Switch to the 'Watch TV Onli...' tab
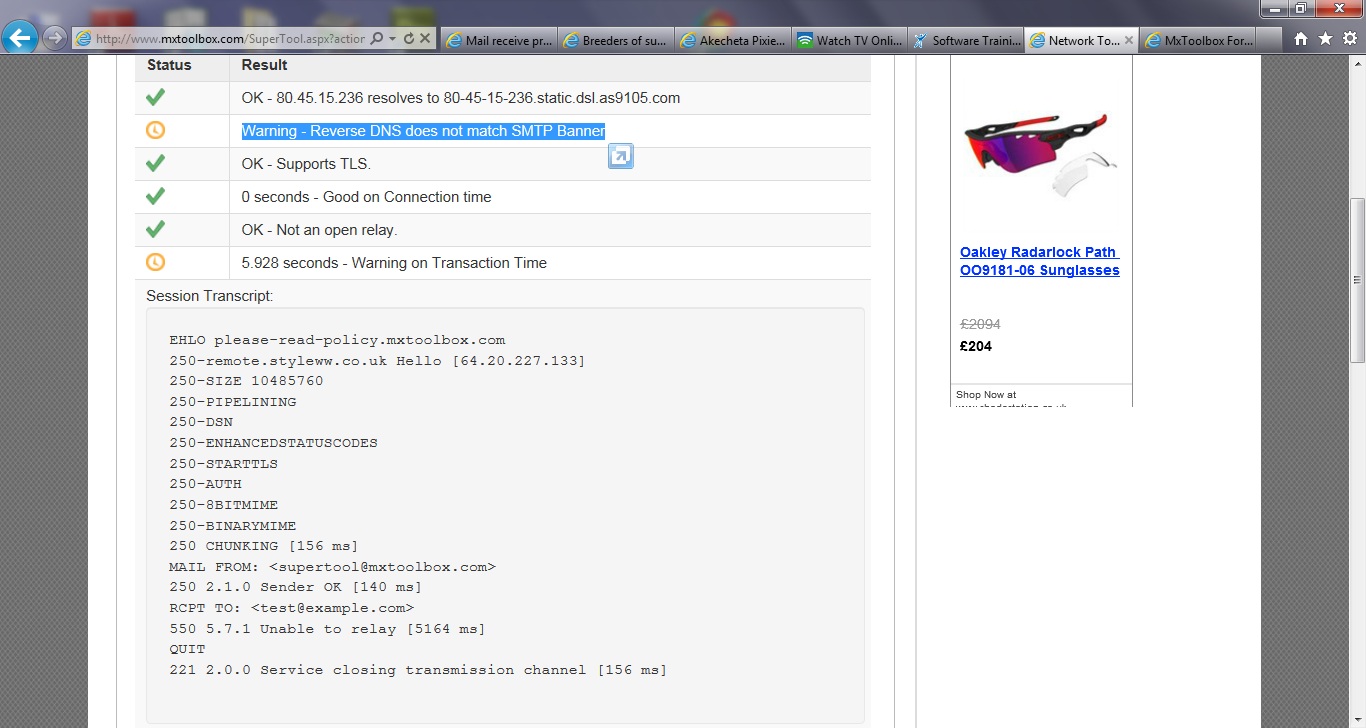Viewport: 1366px width, 728px height. (848, 40)
